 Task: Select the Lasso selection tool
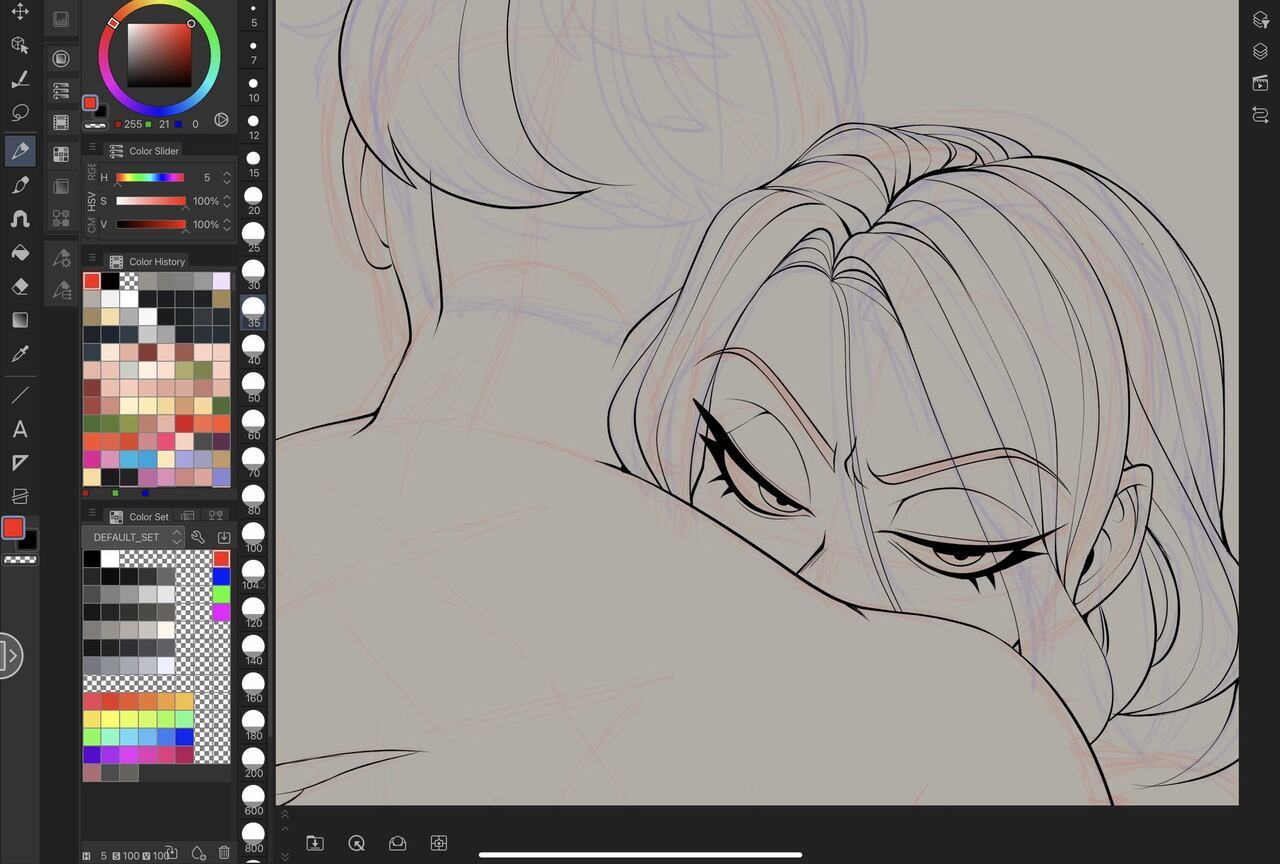click(x=19, y=112)
